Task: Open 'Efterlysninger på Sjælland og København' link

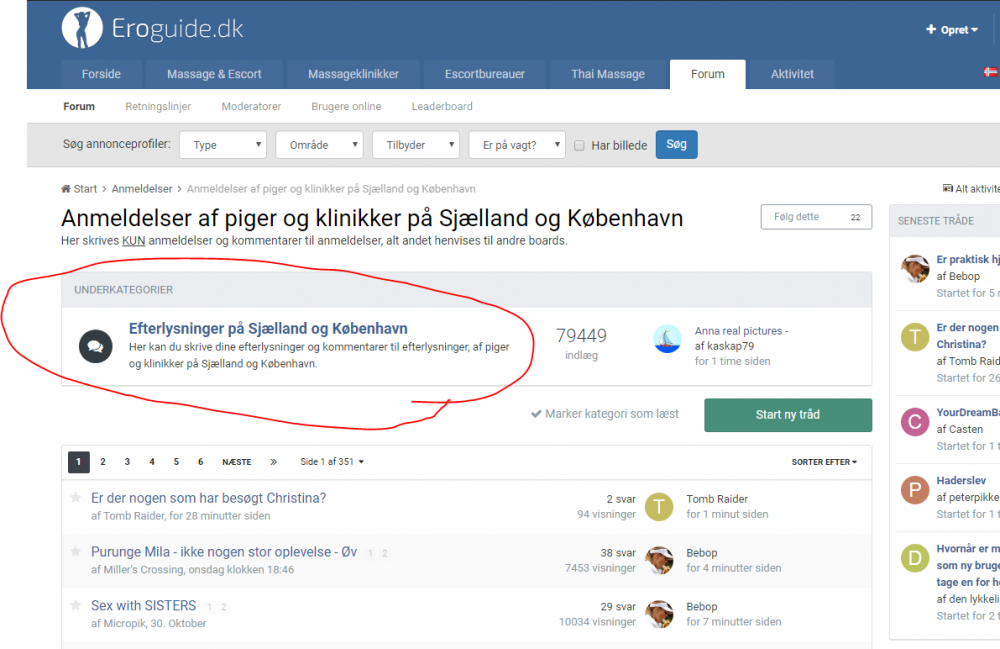Action: [x=268, y=328]
